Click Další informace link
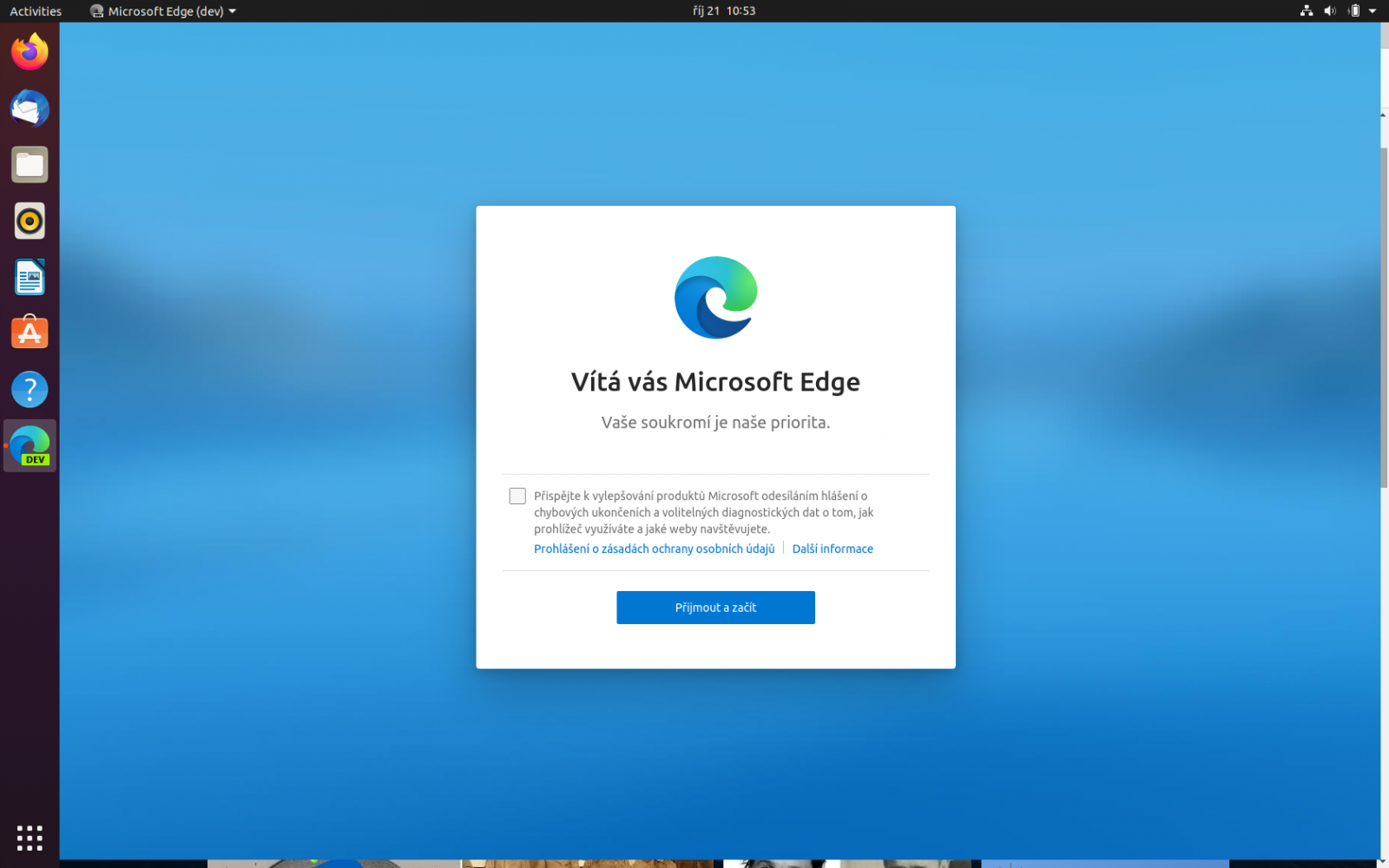 coord(833,549)
